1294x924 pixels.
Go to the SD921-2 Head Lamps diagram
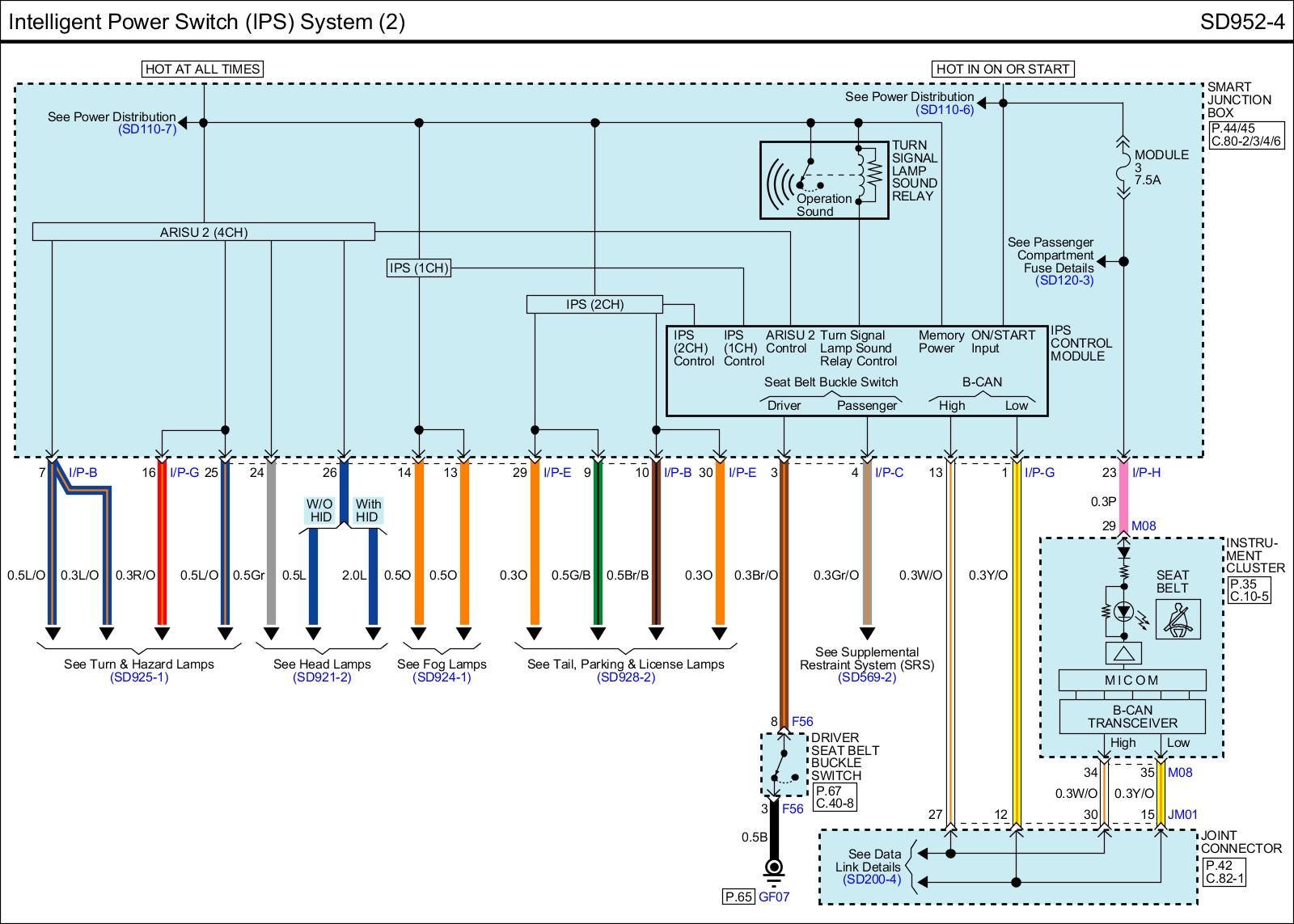pyautogui.click(x=322, y=677)
